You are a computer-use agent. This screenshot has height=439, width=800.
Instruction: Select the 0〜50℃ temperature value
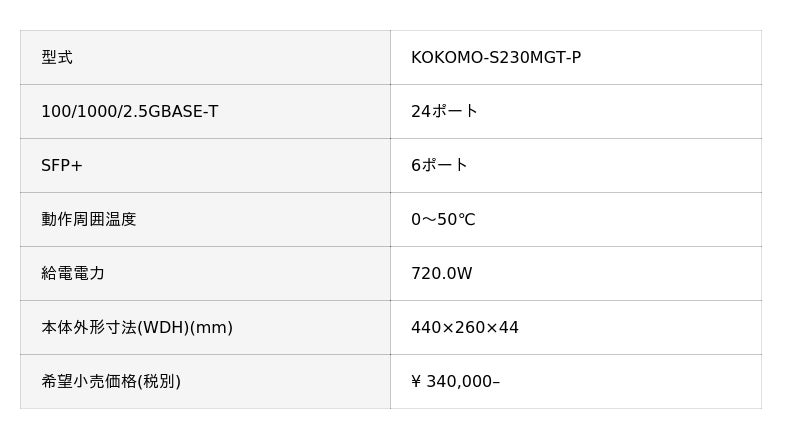tap(443, 220)
